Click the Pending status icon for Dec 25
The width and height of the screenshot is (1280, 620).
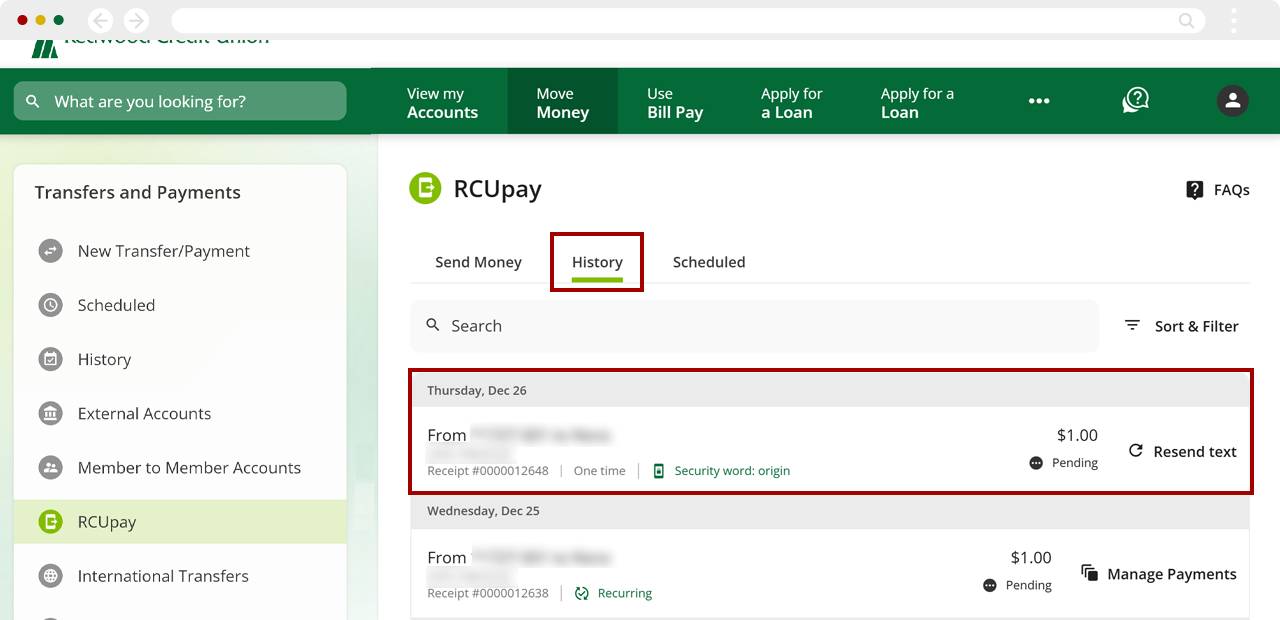[x=990, y=585]
